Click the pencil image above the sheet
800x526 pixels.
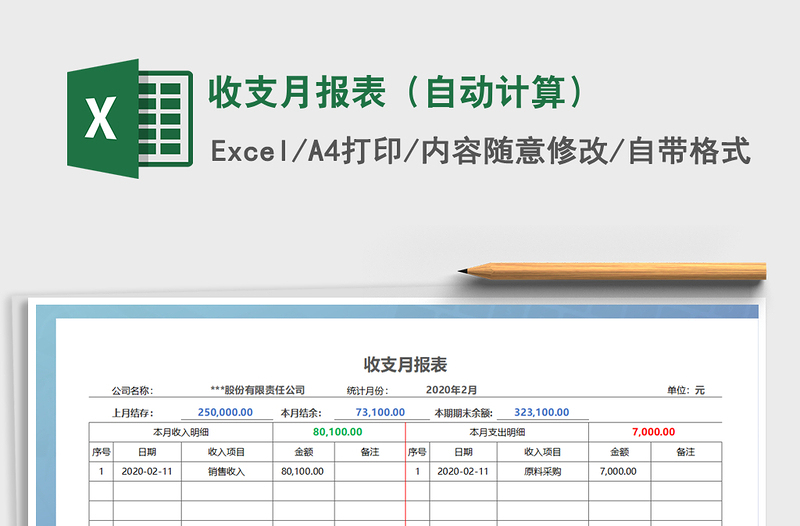click(x=612, y=270)
